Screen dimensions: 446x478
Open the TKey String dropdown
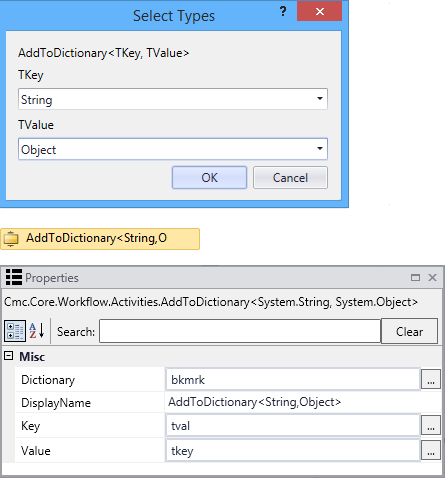pyautogui.click(x=320, y=99)
